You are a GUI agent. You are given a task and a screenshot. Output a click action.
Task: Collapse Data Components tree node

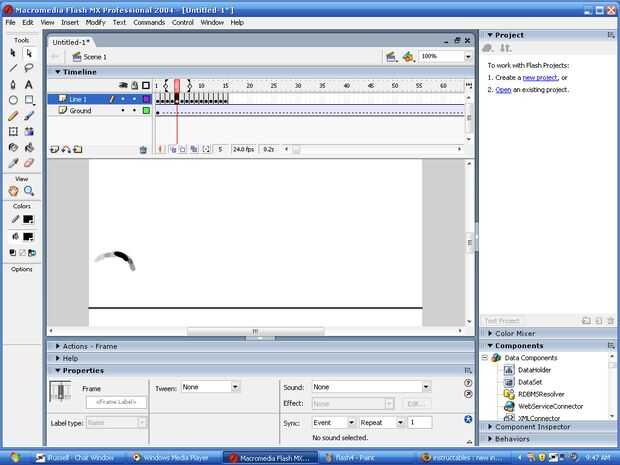click(485, 358)
